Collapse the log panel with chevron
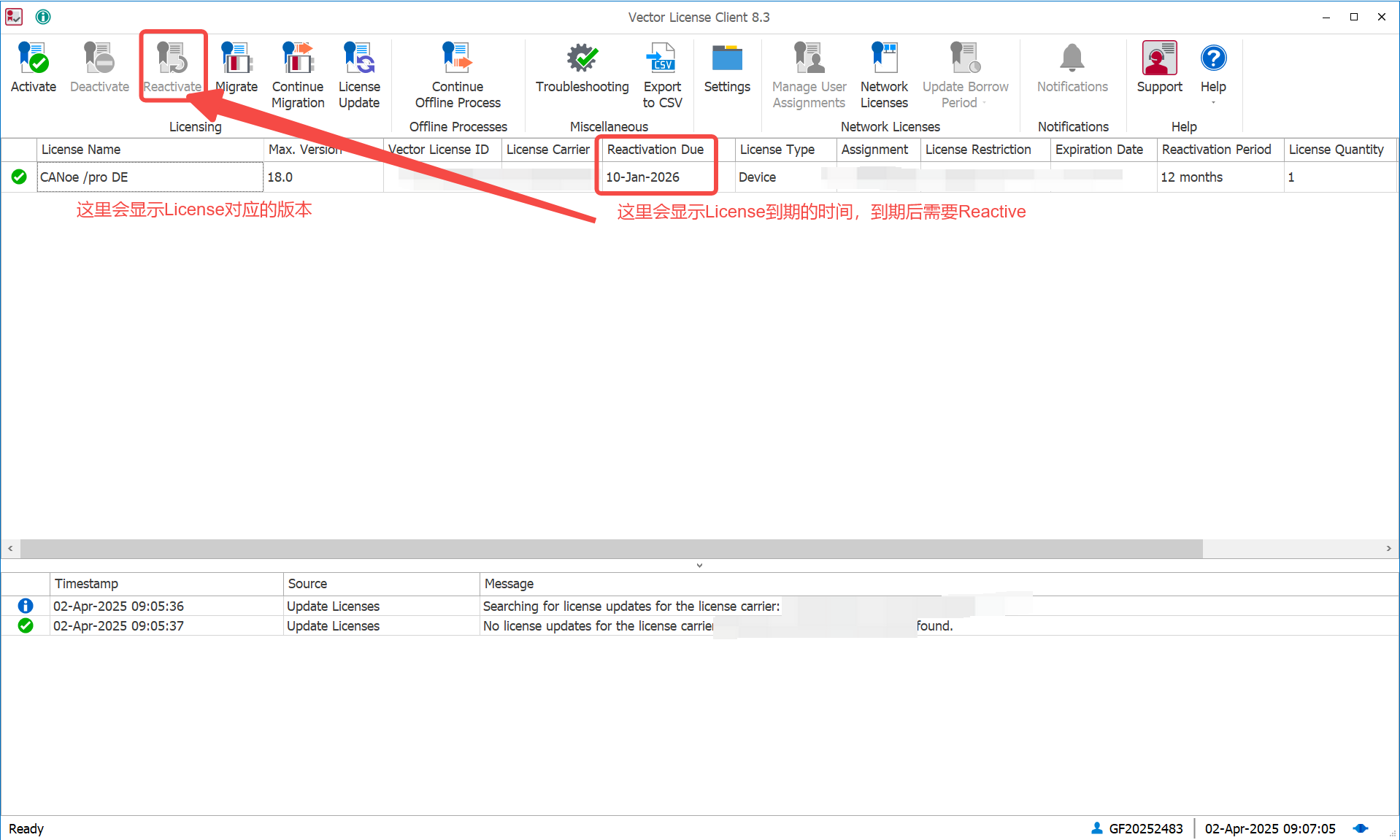1400x840 pixels. (699, 566)
